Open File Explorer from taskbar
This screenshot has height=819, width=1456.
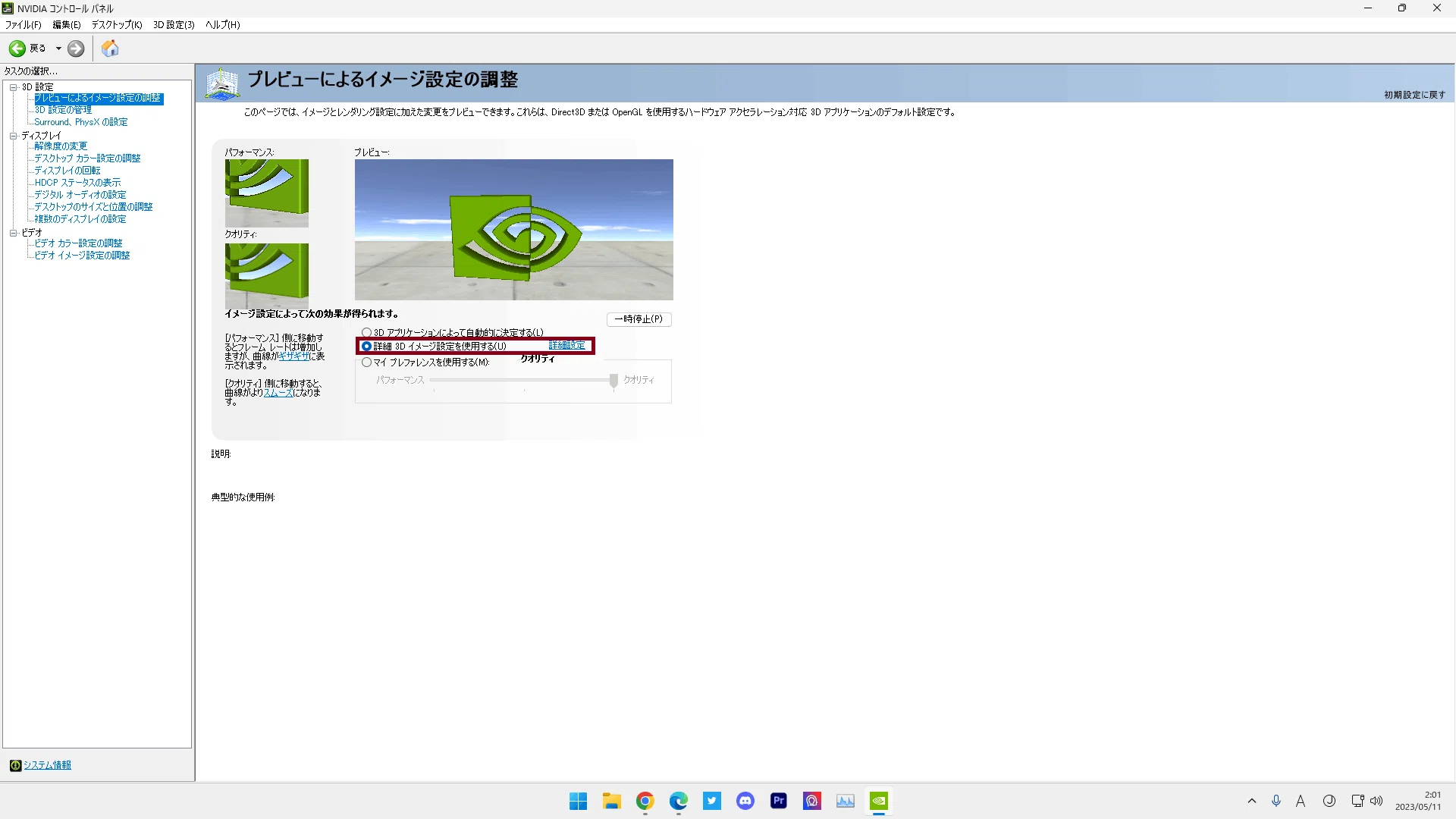pyautogui.click(x=611, y=801)
